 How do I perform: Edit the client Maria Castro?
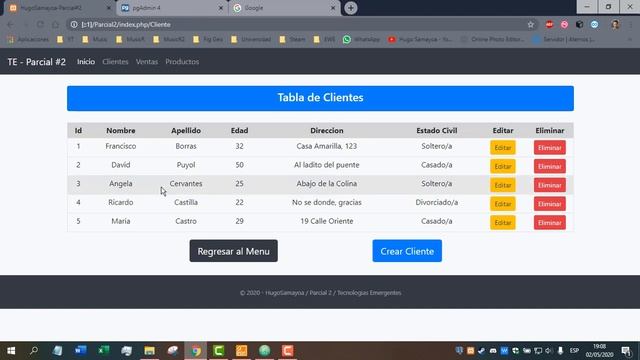click(503, 223)
